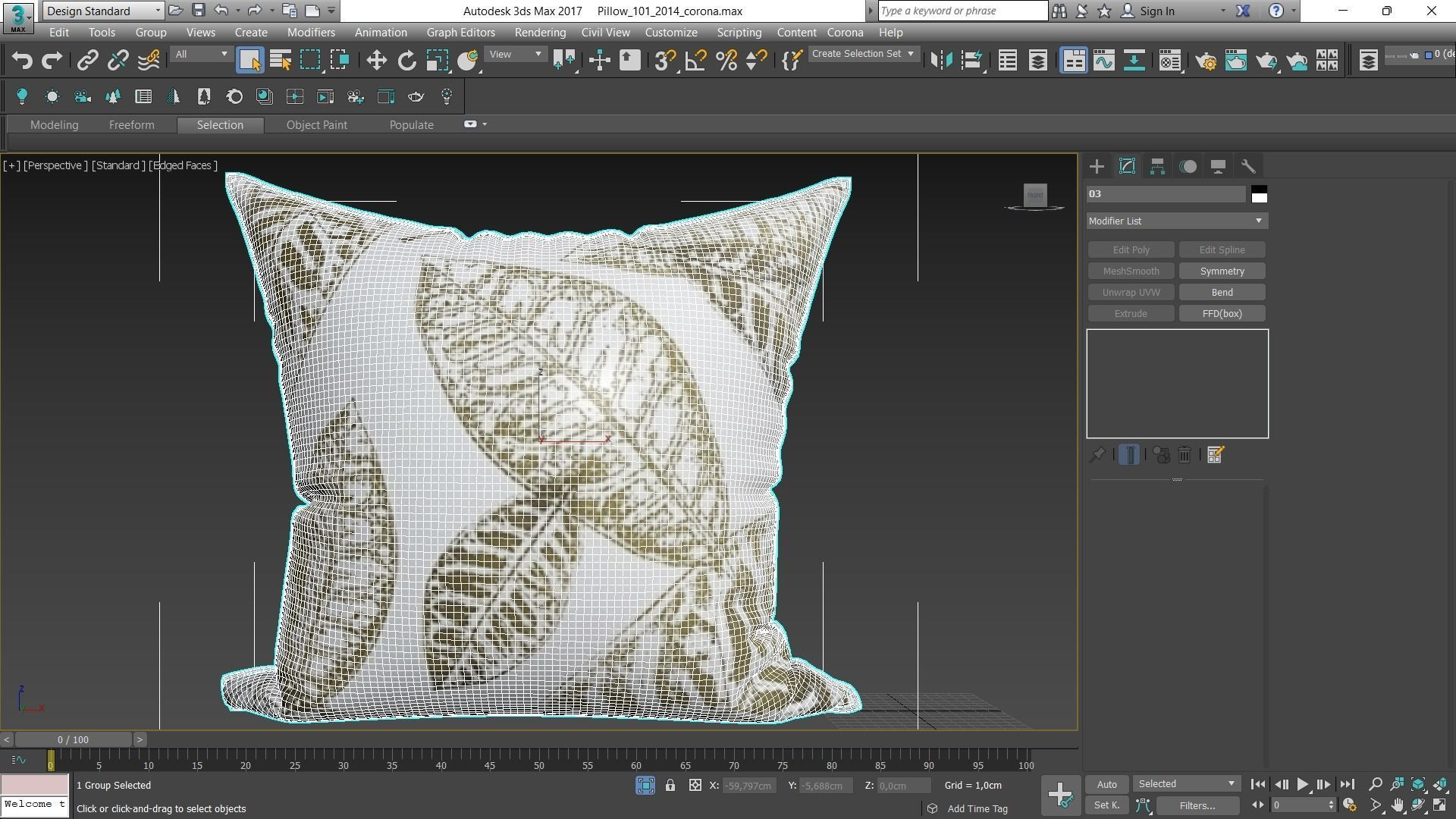The height and width of the screenshot is (819, 1456).
Task: Click the object name field 03
Action: [1166, 194]
